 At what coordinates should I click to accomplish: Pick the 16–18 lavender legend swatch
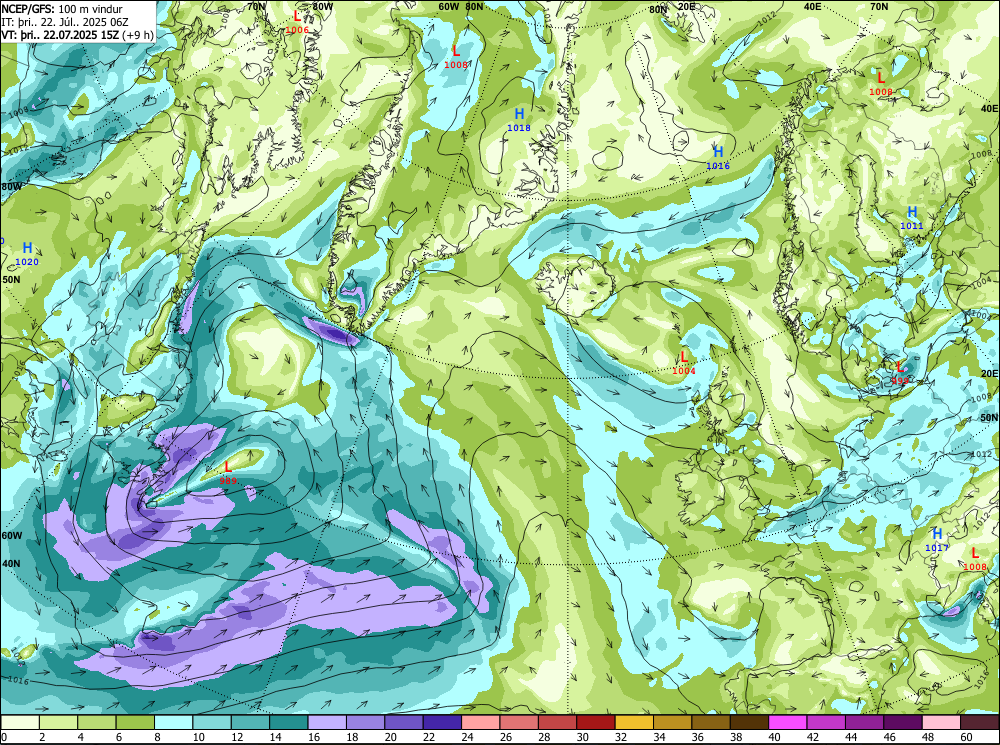click(327, 722)
